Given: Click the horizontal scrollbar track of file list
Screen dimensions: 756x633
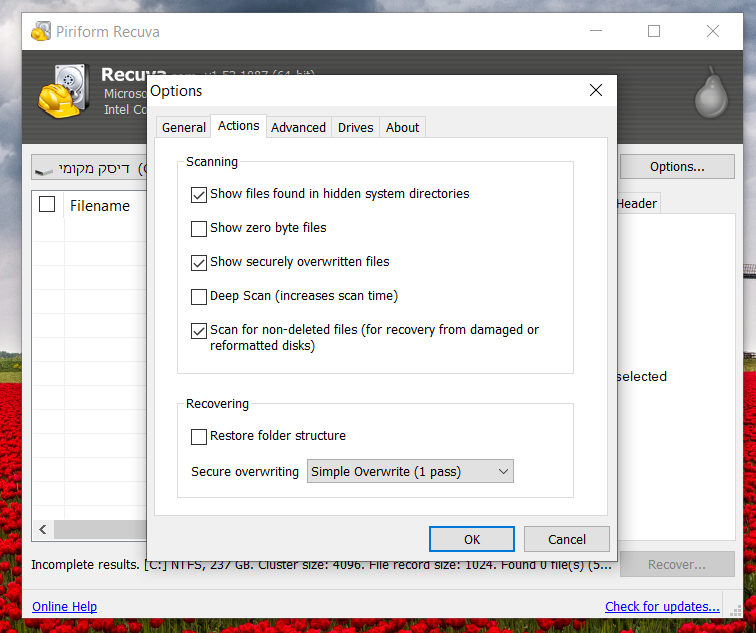Looking at the screenshot, I should (x=100, y=529).
